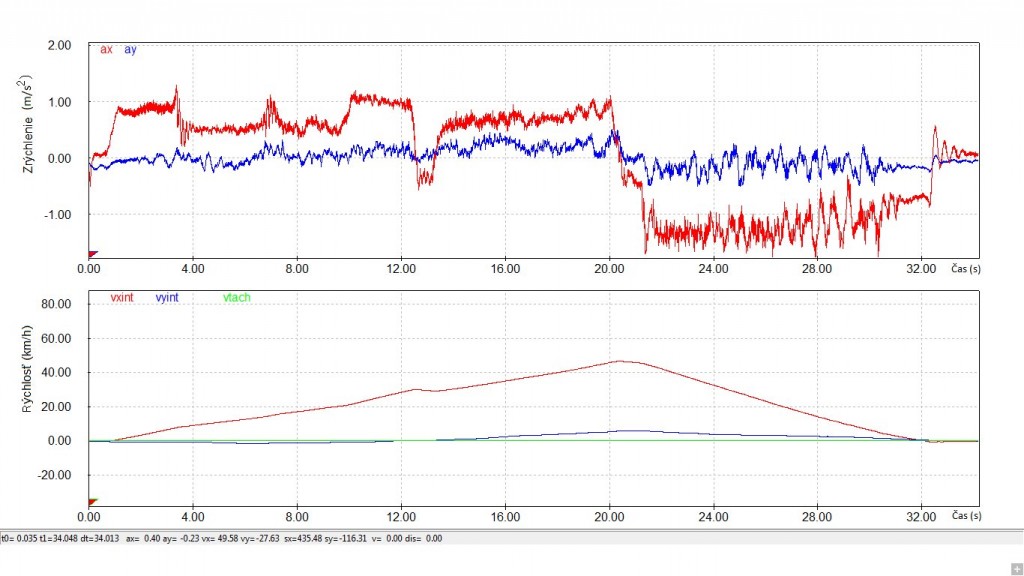Click the 'vxint' legend label
Screen dimensions: 1024x576
point(122,298)
